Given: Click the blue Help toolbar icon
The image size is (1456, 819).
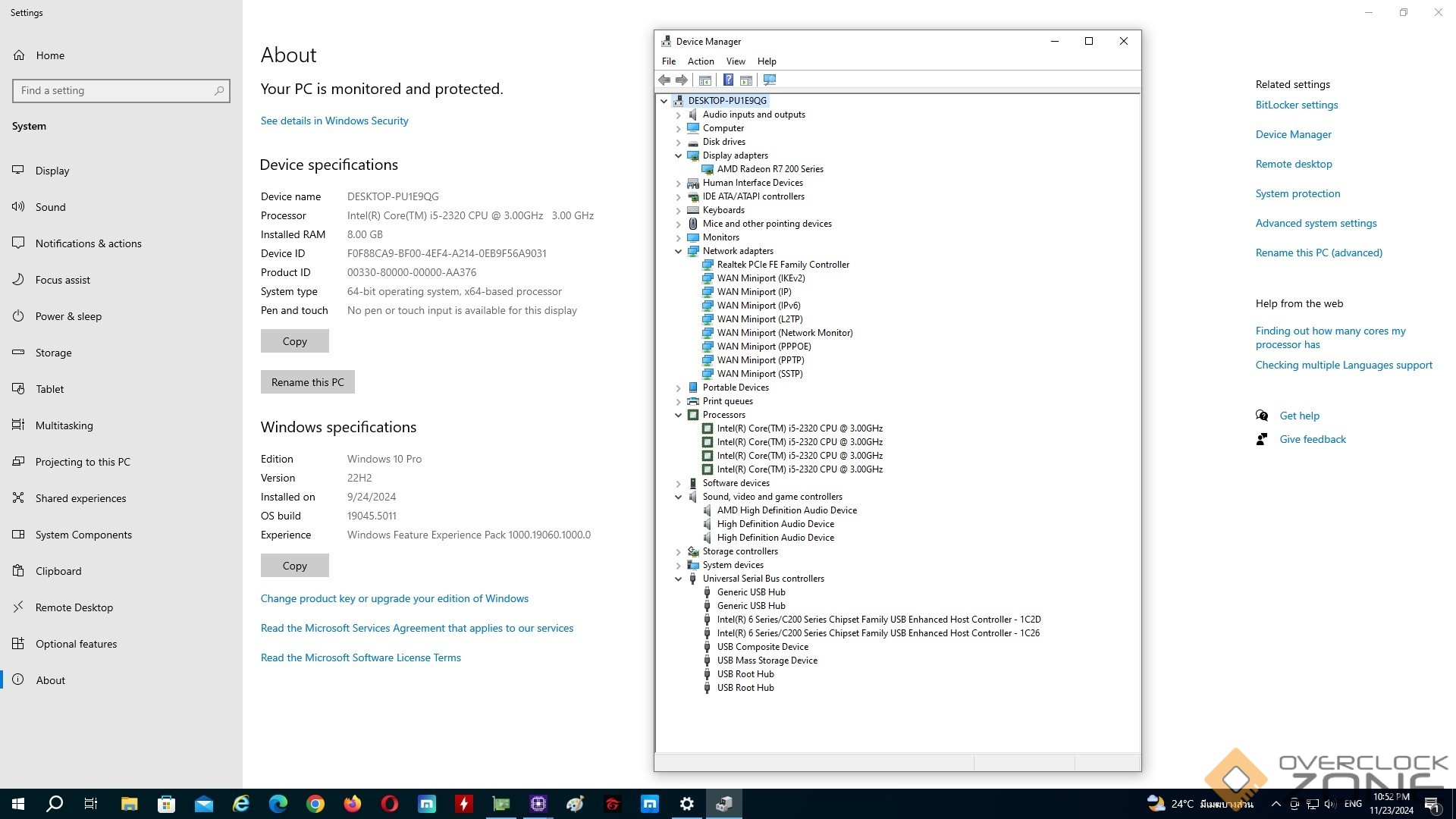Looking at the screenshot, I should (728, 80).
